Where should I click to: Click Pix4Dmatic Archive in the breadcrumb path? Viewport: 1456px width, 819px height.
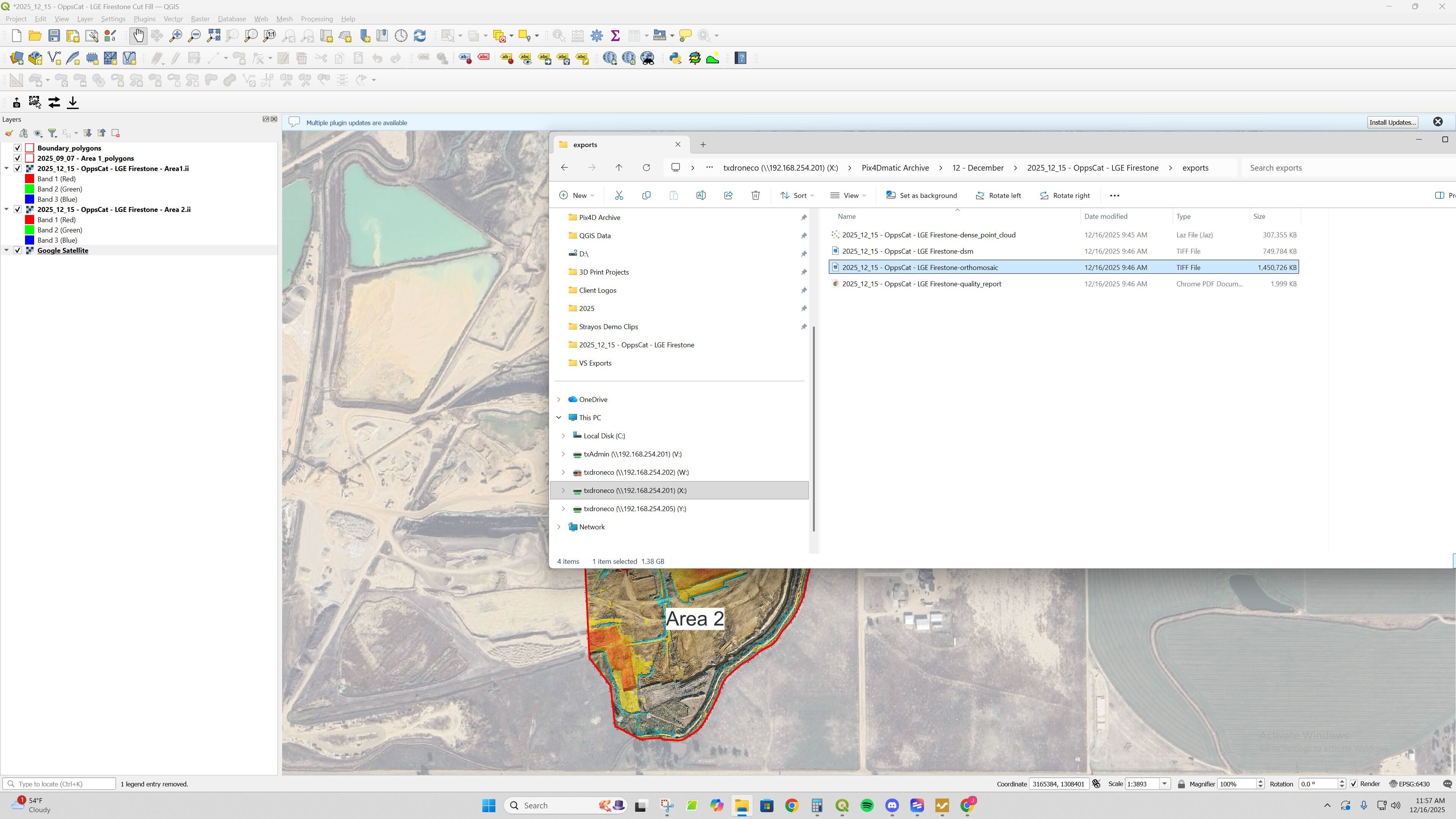coord(895,168)
